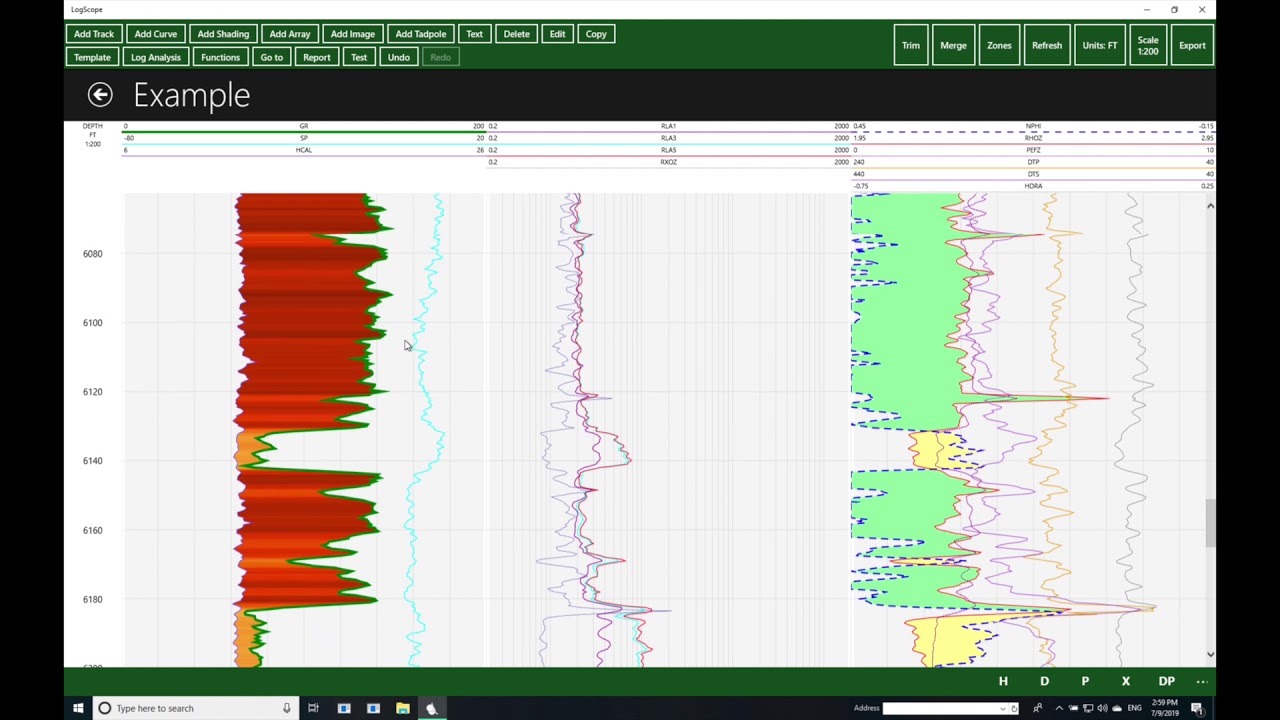
Task: Select the RLA1 curve header
Action: (x=668, y=126)
